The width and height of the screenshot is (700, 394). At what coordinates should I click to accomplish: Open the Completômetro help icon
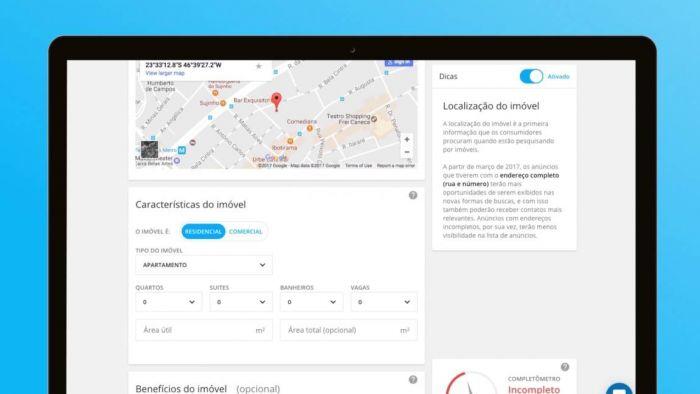tap(565, 367)
